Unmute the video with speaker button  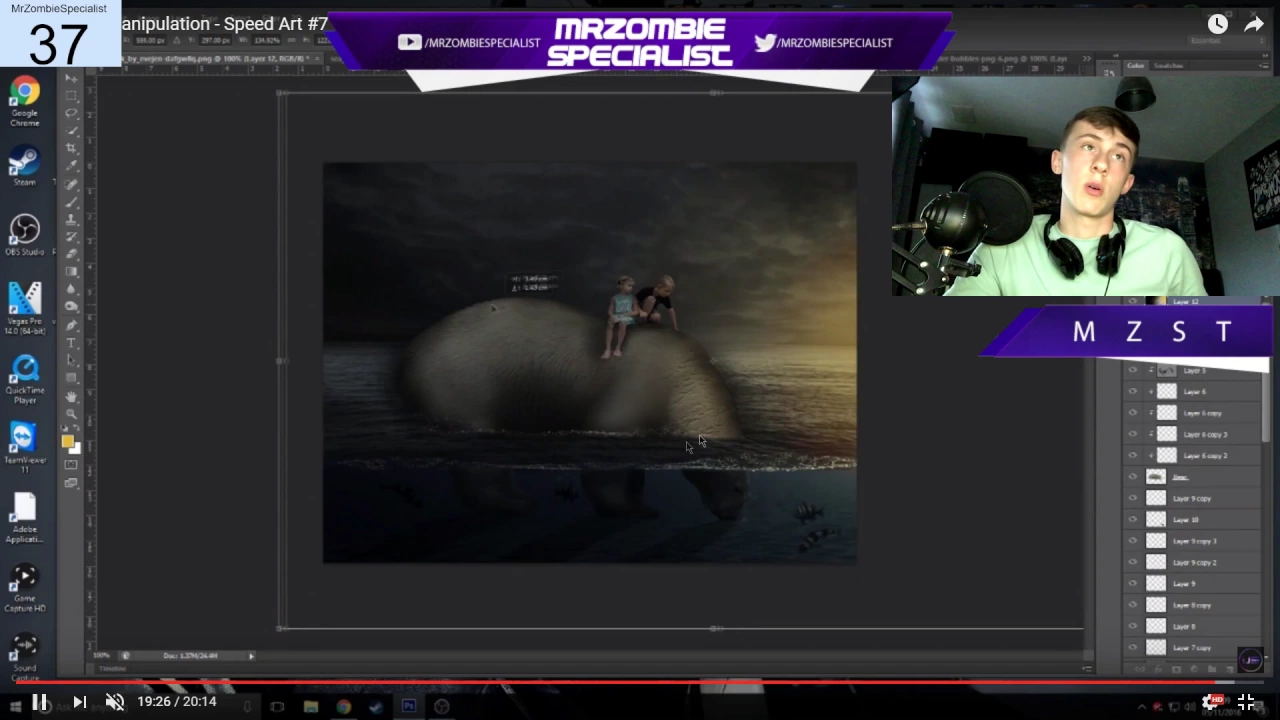(x=115, y=702)
